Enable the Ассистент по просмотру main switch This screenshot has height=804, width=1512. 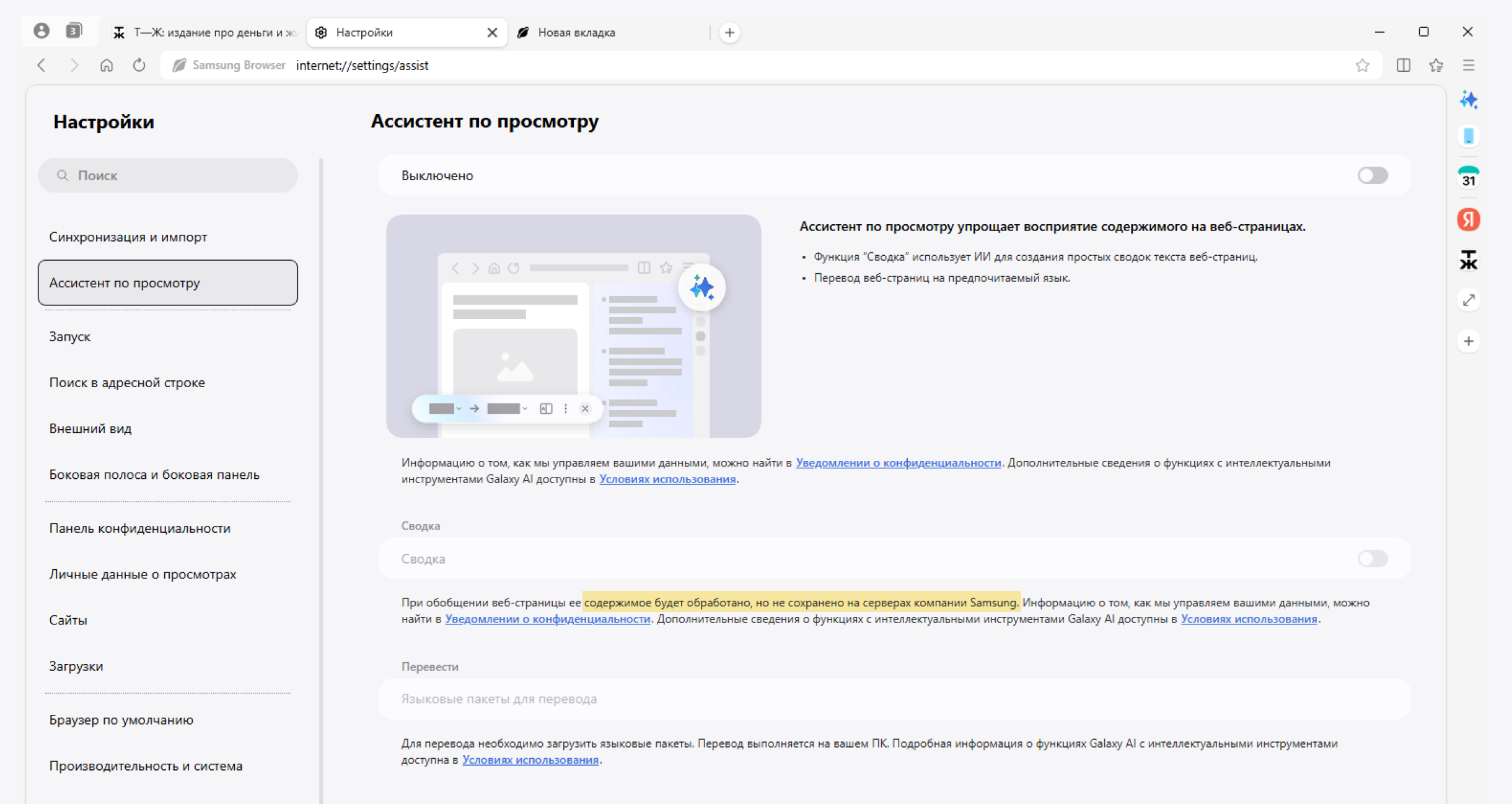(x=1373, y=175)
